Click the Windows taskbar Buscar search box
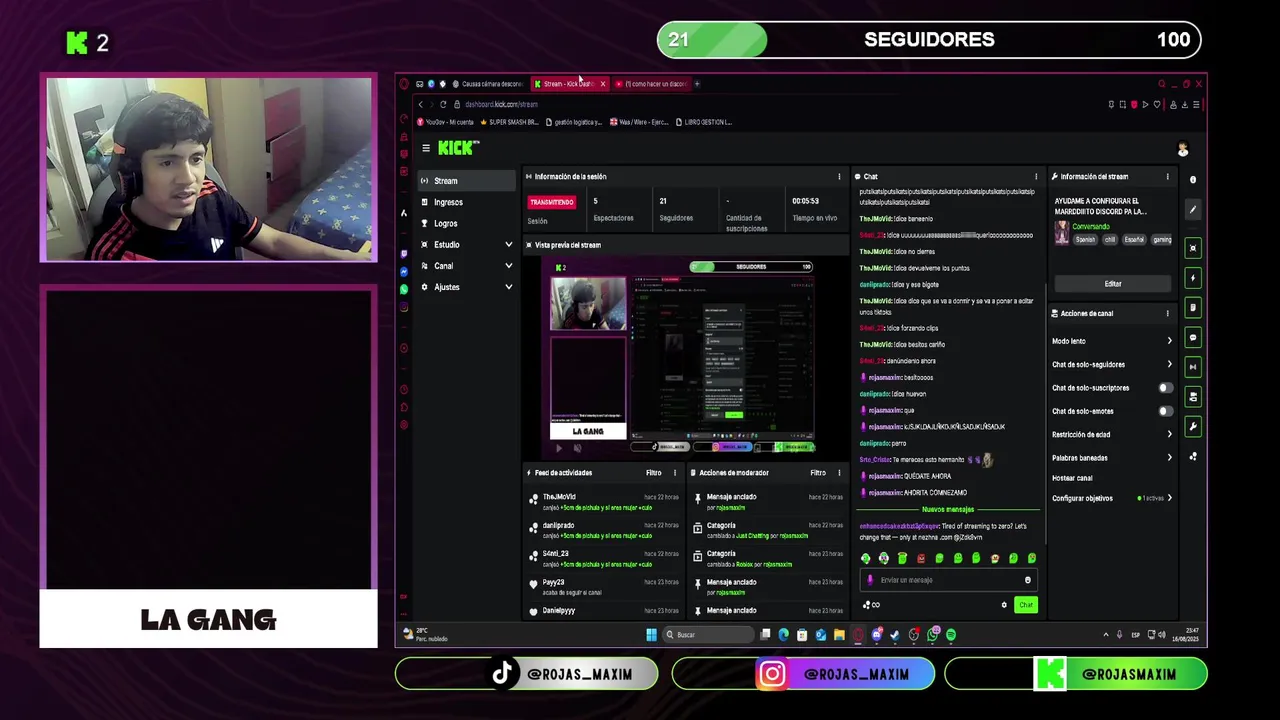 pos(708,635)
